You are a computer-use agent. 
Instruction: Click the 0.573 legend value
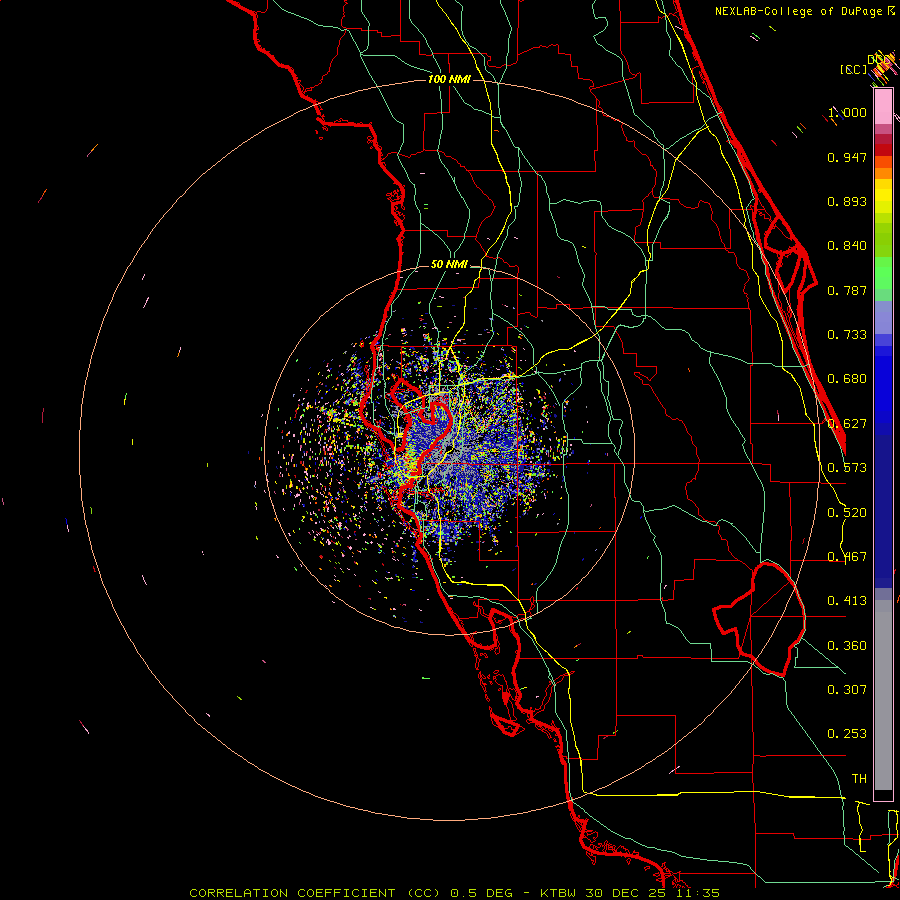point(847,468)
